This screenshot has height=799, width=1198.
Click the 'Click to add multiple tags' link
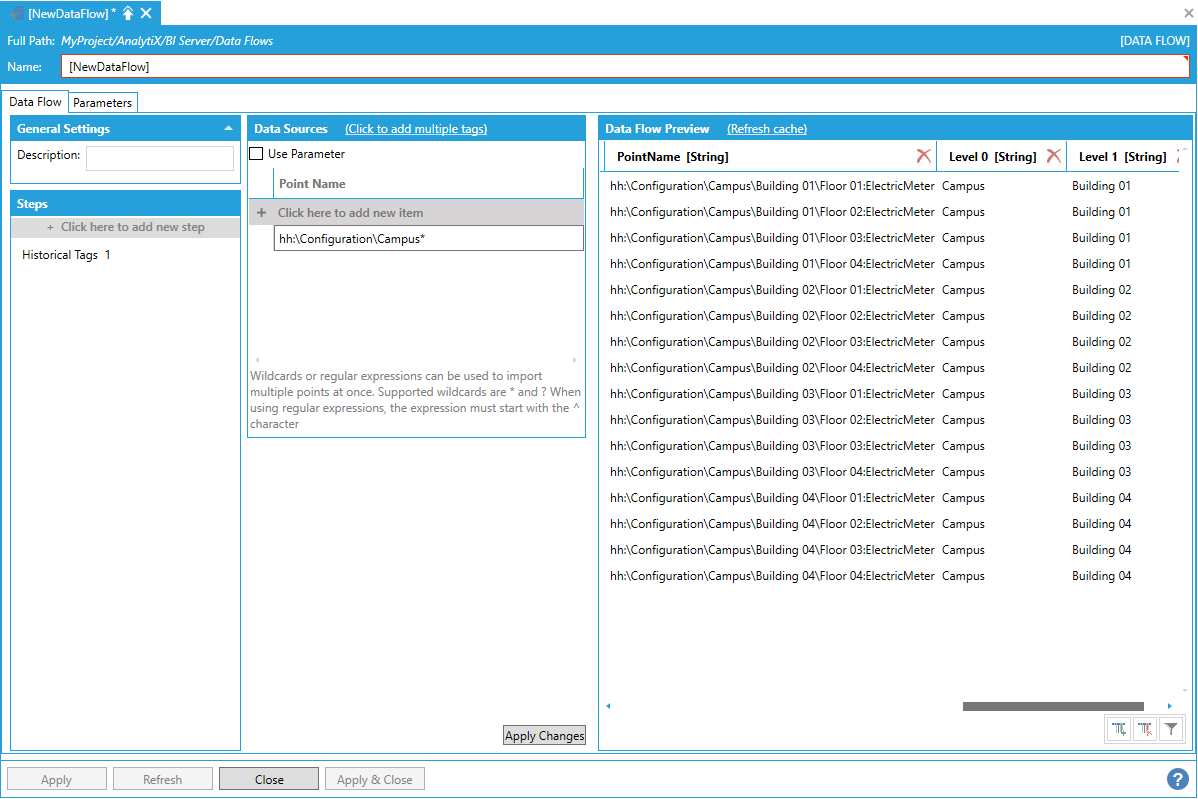[x=416, y=129]
